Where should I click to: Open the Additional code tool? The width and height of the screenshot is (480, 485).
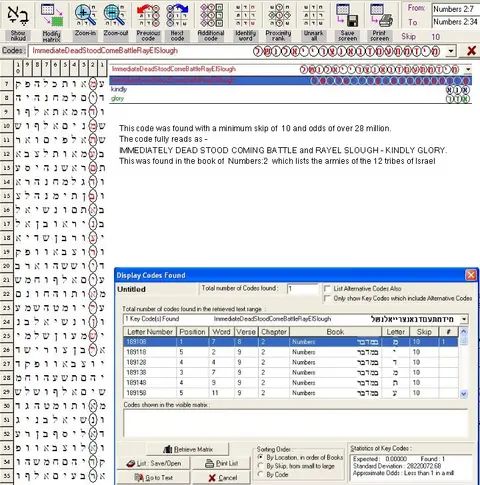coord(211,16)
